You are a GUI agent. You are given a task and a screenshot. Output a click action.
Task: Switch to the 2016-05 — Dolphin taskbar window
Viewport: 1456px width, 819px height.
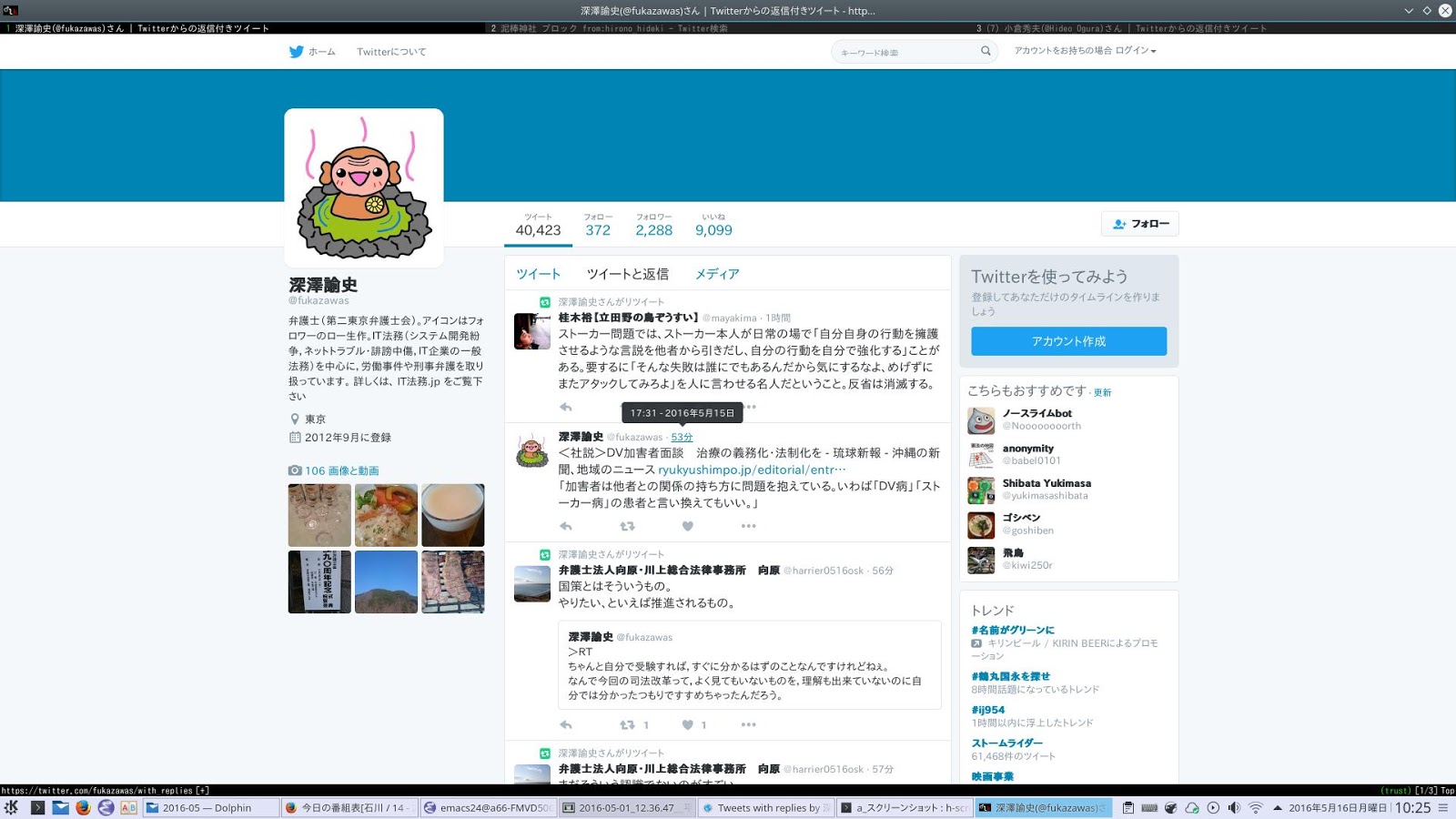[x=210, y=807]
